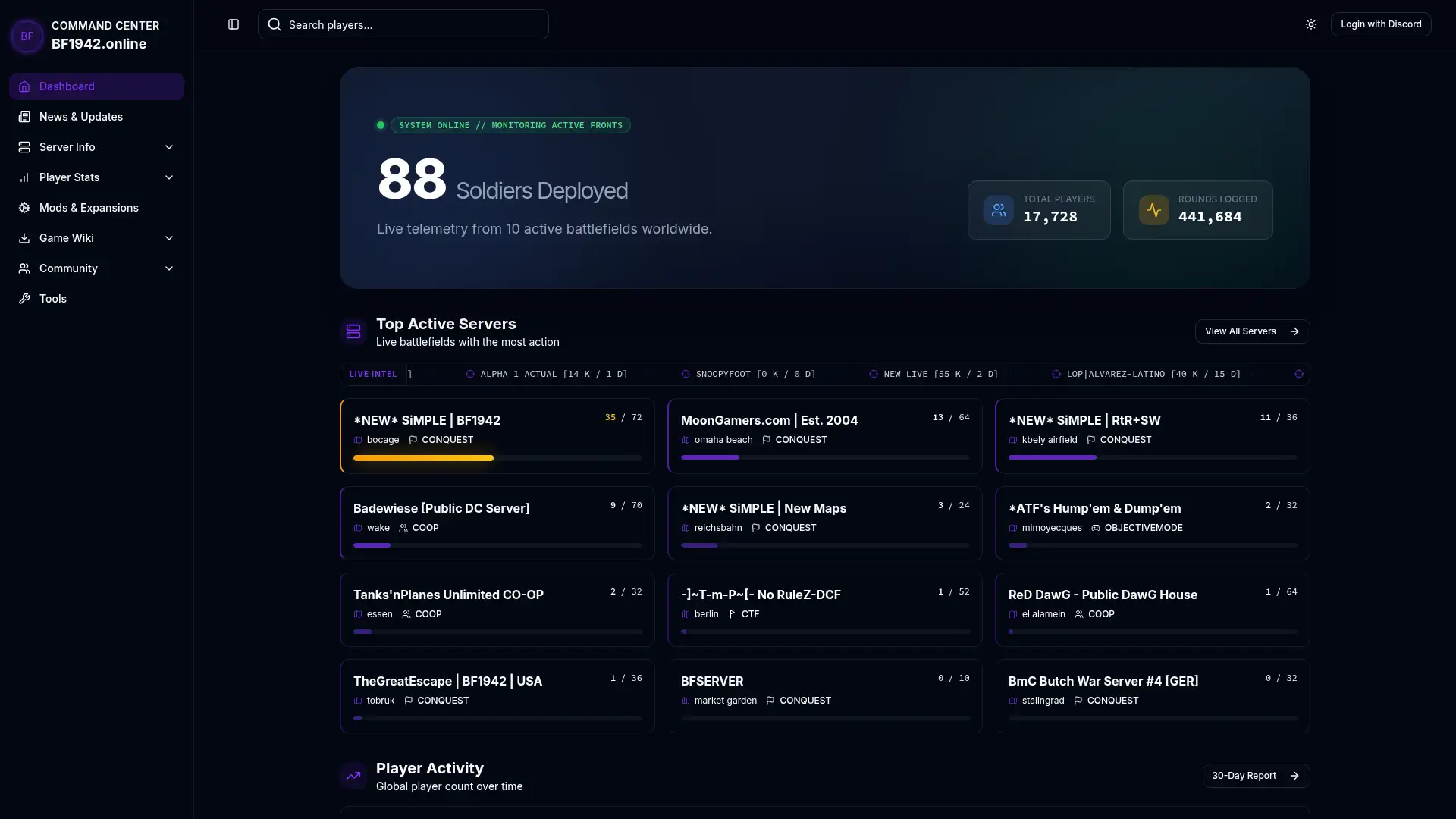The image size is (1456, 819).
Task: Click Login with Discord button
Action: point(1380,24)
